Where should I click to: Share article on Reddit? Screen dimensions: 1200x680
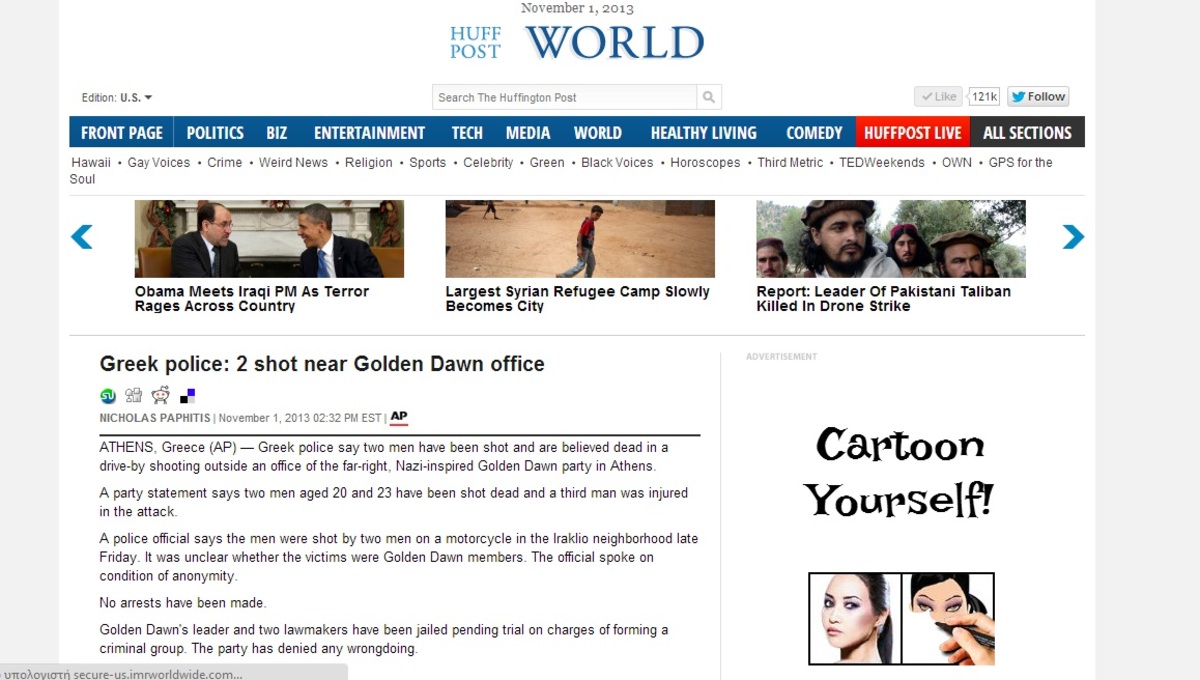pos(160,395)
